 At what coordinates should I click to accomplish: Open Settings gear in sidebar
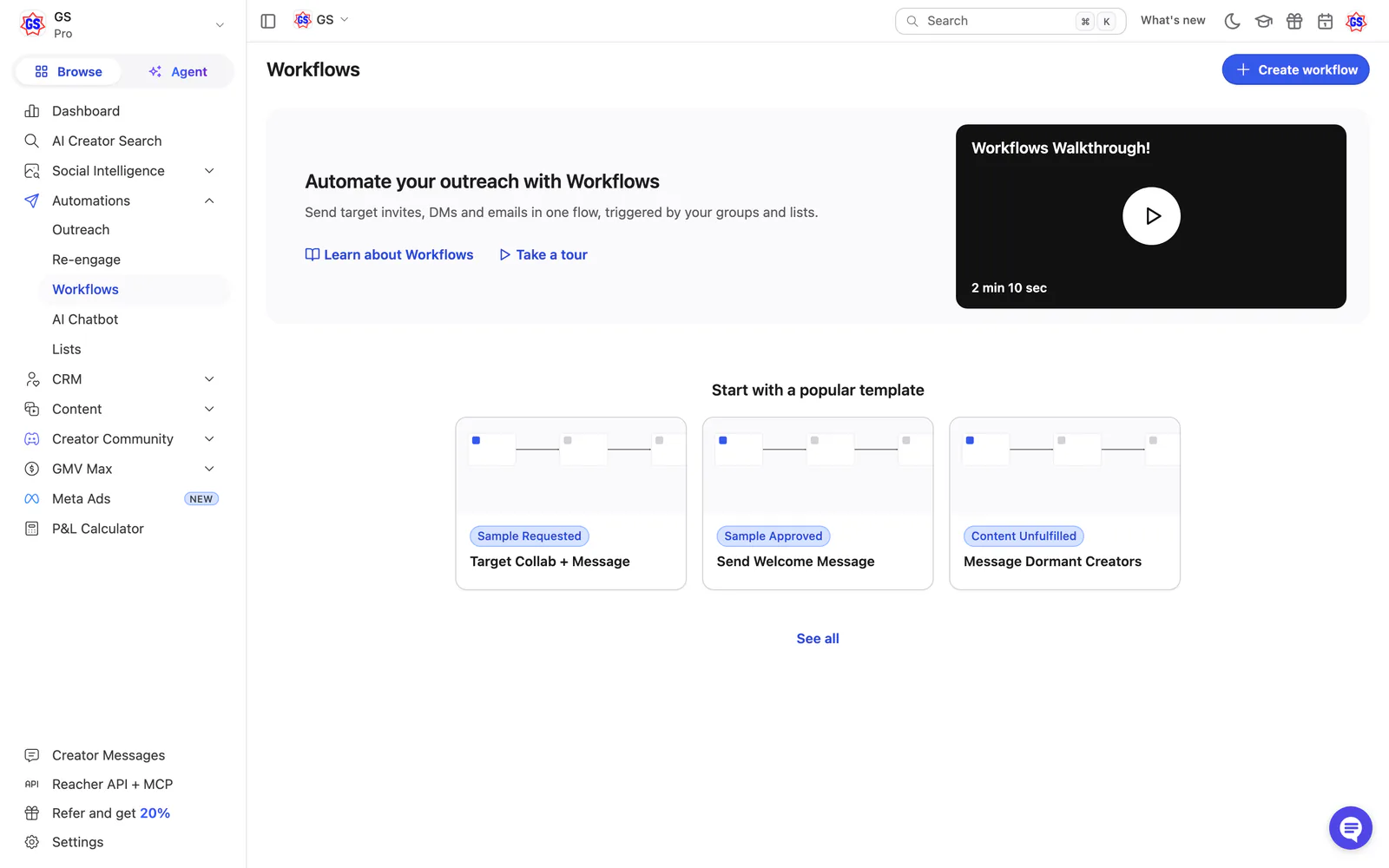click(32, 842)
